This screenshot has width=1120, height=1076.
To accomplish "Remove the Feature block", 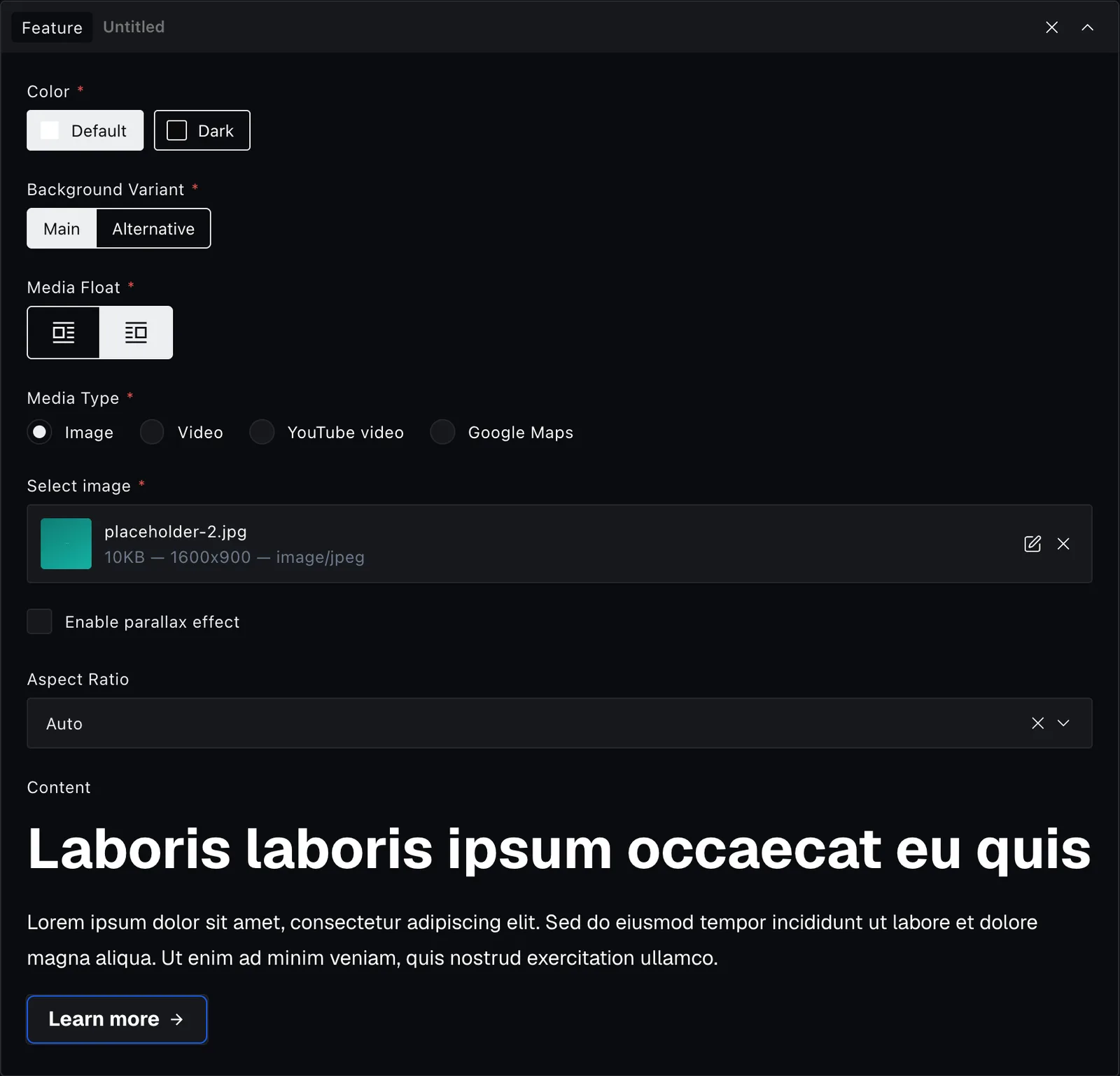I will (1051, 27).
